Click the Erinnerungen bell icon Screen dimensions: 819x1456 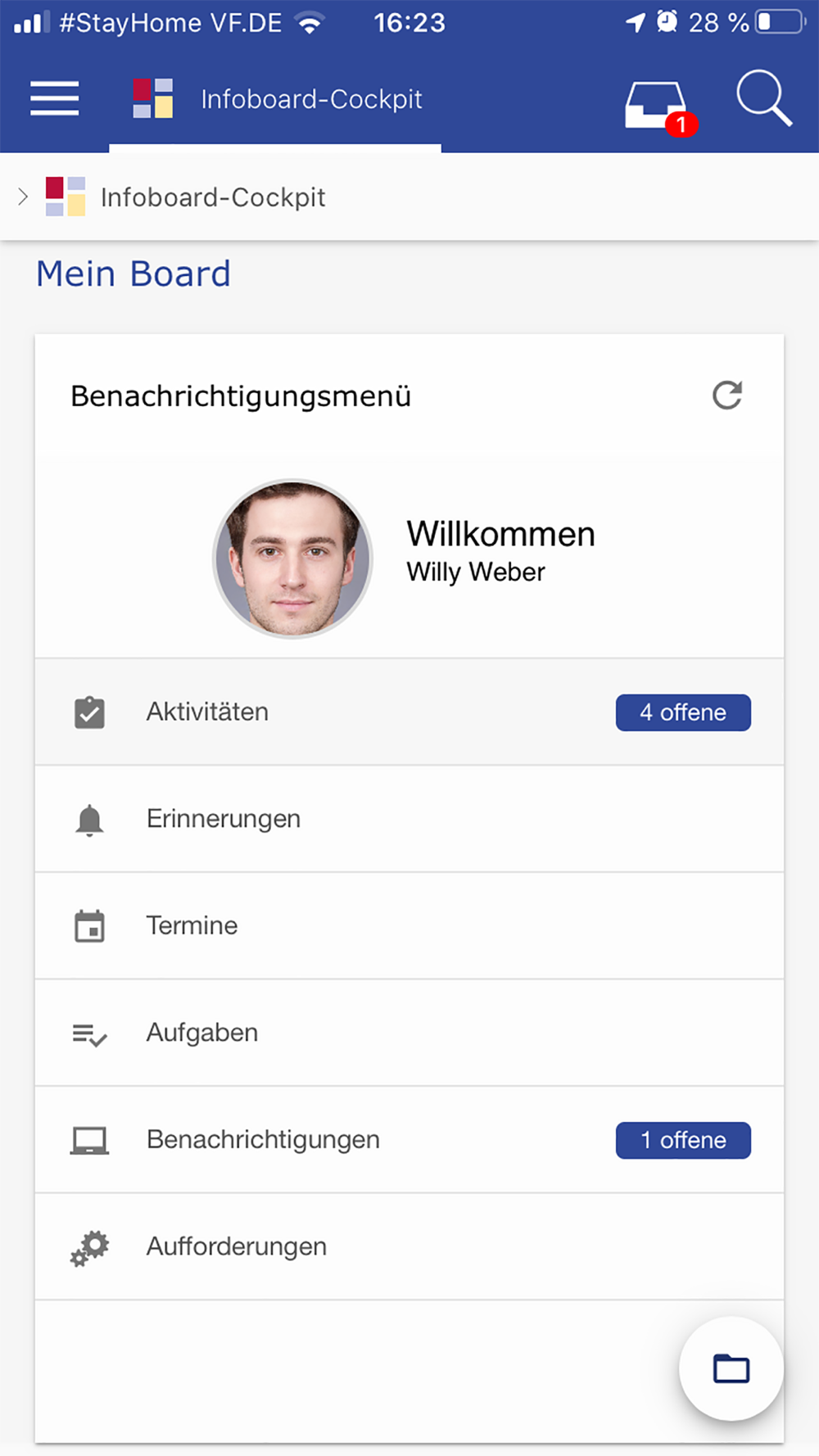click(89, 820)
